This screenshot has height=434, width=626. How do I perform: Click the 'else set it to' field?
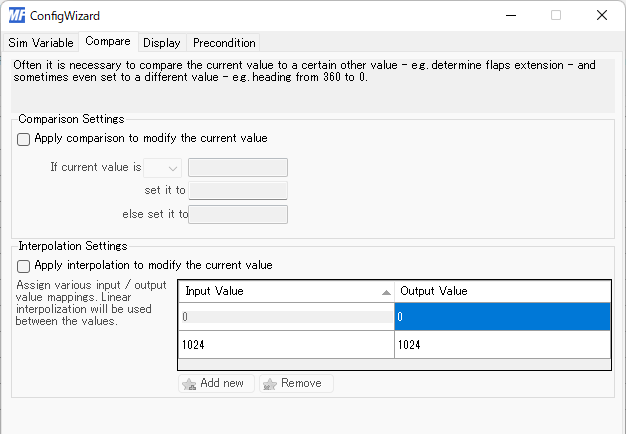(238, 214)
